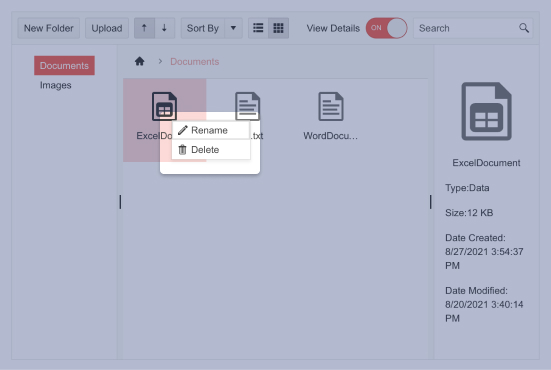This screenshot has height=370, width=551.
Task: Select Images folder in the tree
Action: pyautogui.click(x=56, y=85)
